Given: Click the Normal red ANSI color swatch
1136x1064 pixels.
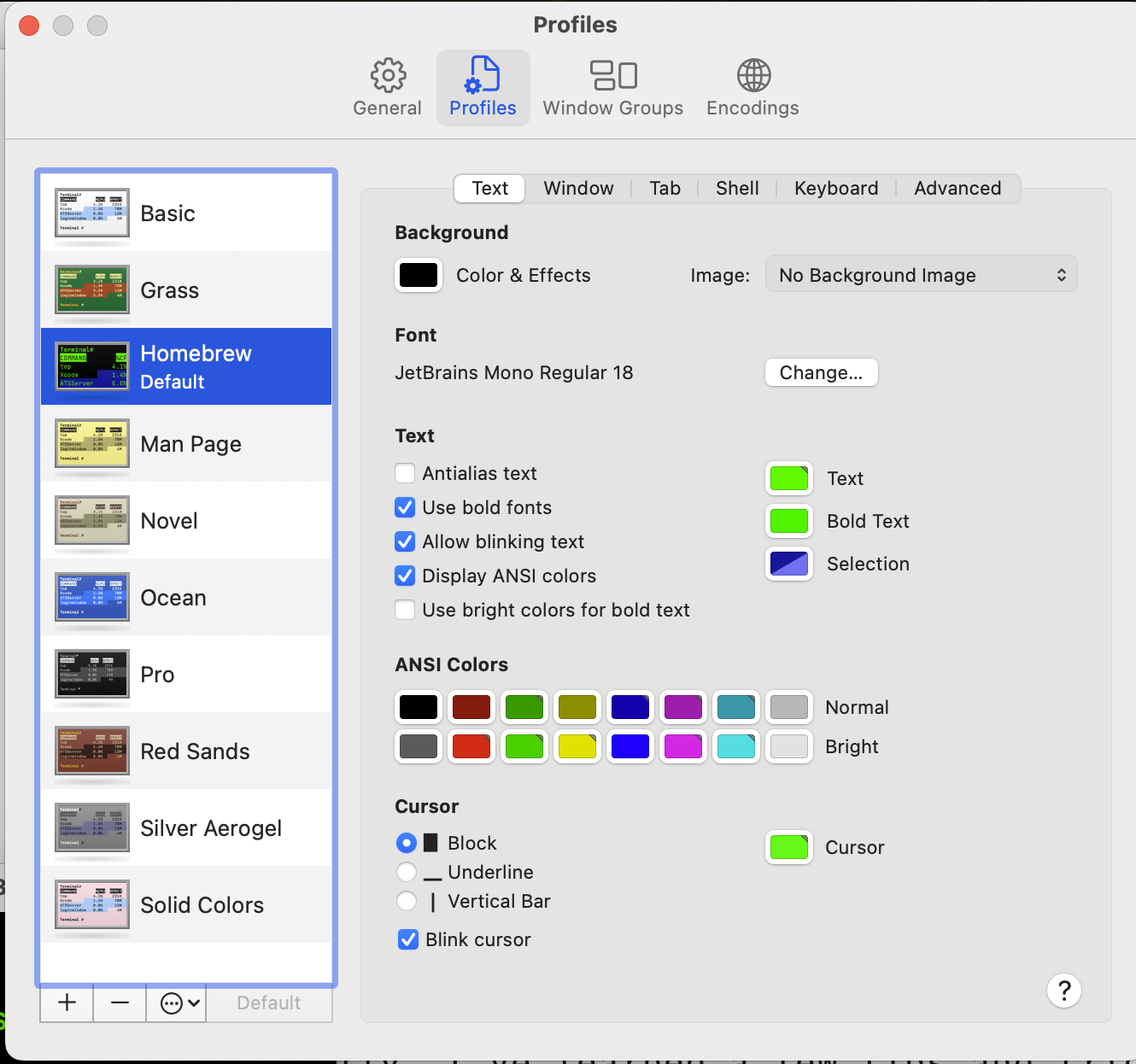Looking at the screenshot, I should 471,707.
